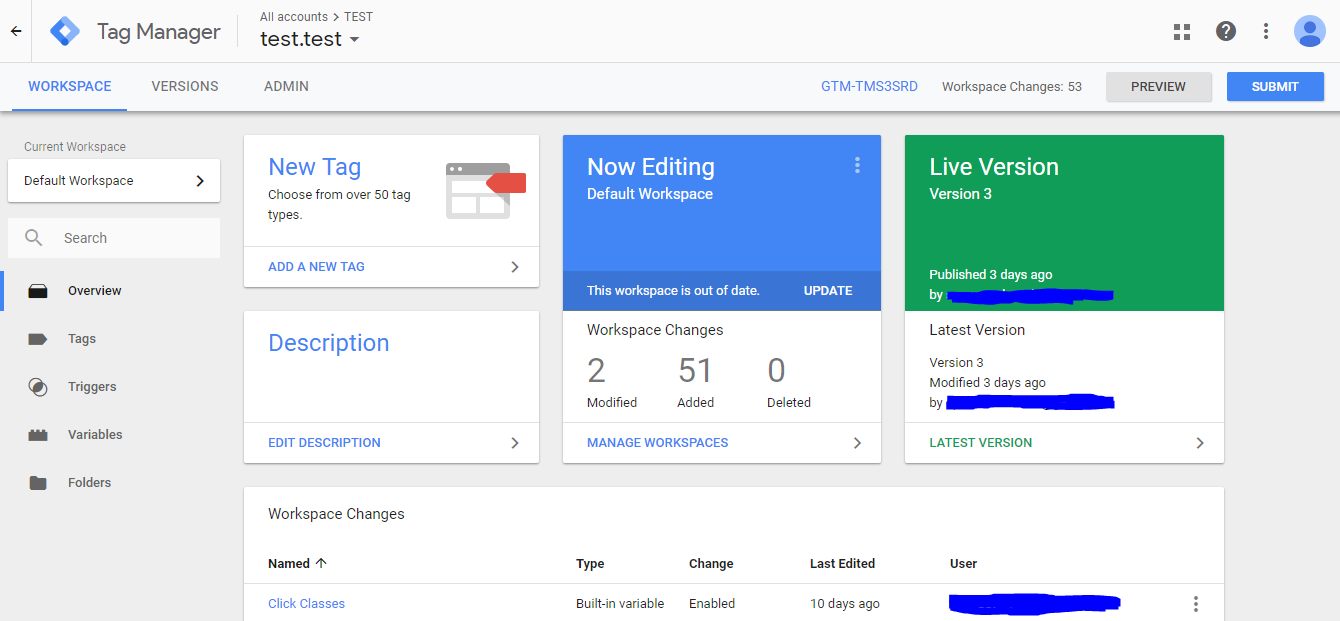This screenshot has height=621, width=1340.
Task: Open Now Editing card options menu
Action: pyautogui.click(x=857, y=165)
